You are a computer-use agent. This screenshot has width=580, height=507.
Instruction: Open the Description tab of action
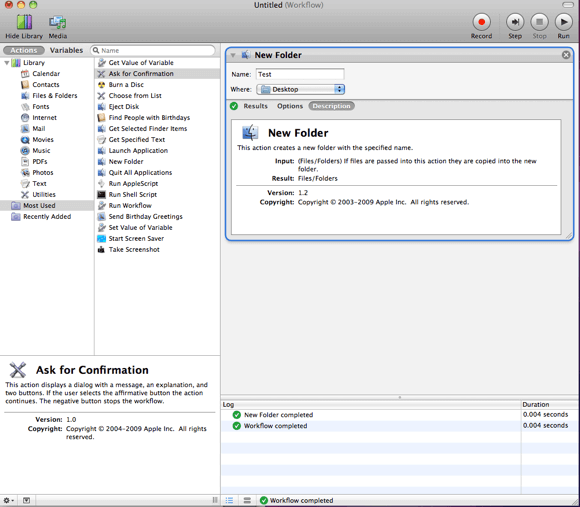331,106
